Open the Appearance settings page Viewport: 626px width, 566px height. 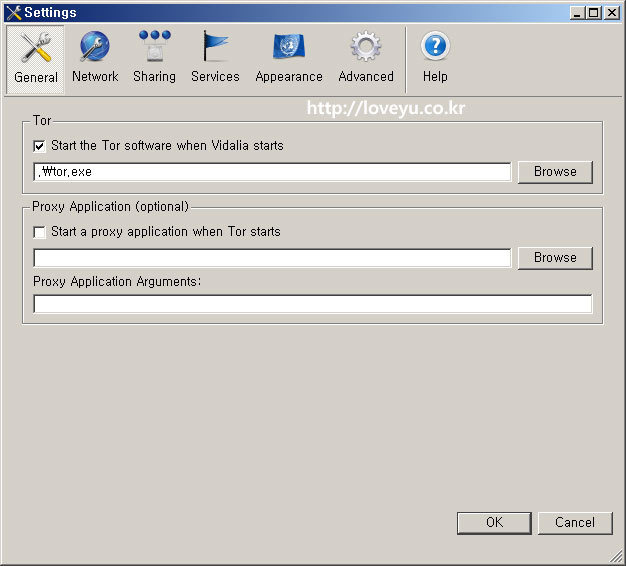pos(289,59)
